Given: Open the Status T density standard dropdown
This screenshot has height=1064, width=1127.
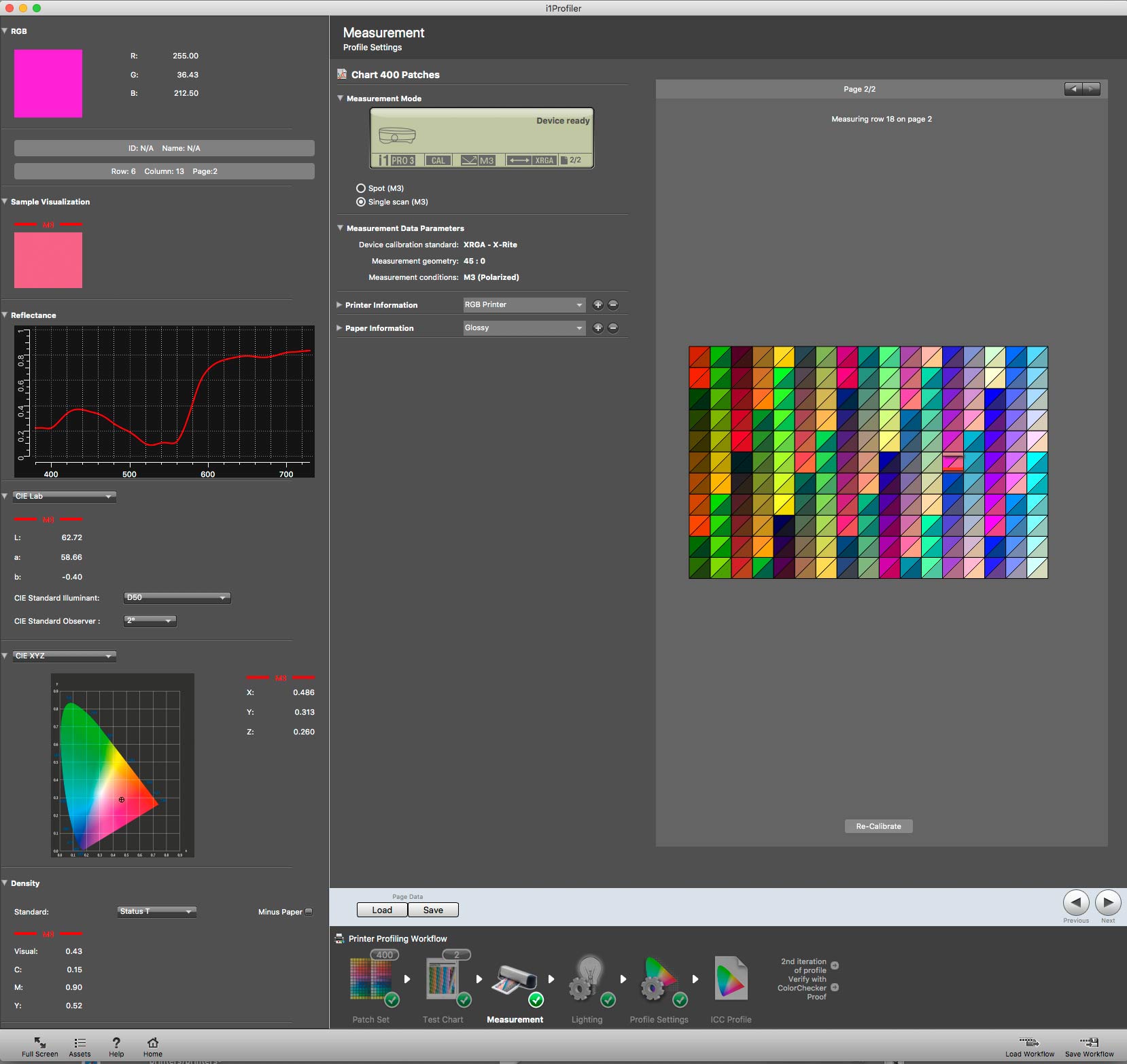Looking at the screenshot, I should [x=157, y=912].
